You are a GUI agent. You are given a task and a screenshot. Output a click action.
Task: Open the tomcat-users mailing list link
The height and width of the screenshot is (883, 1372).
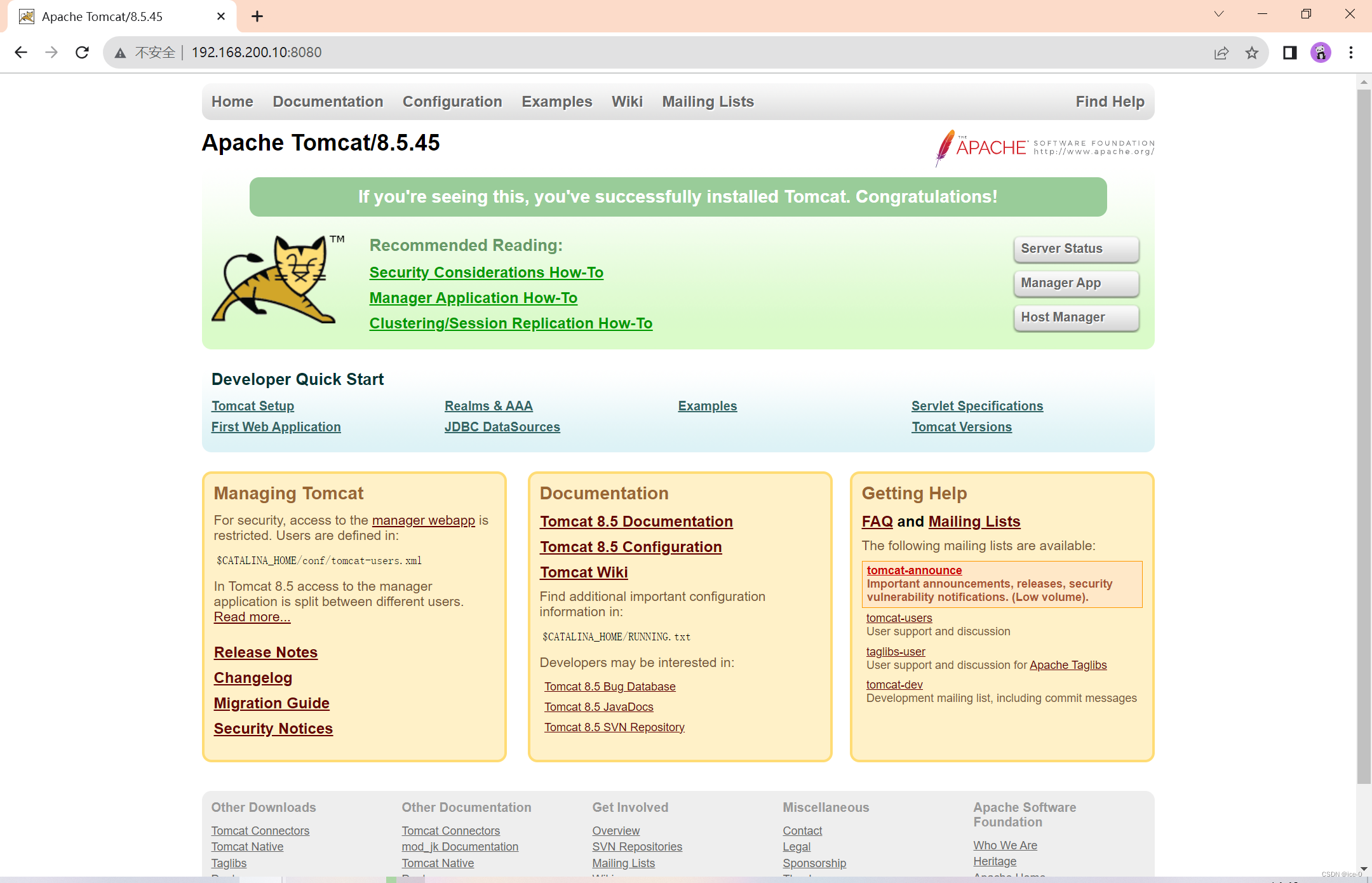click(899, 617)
